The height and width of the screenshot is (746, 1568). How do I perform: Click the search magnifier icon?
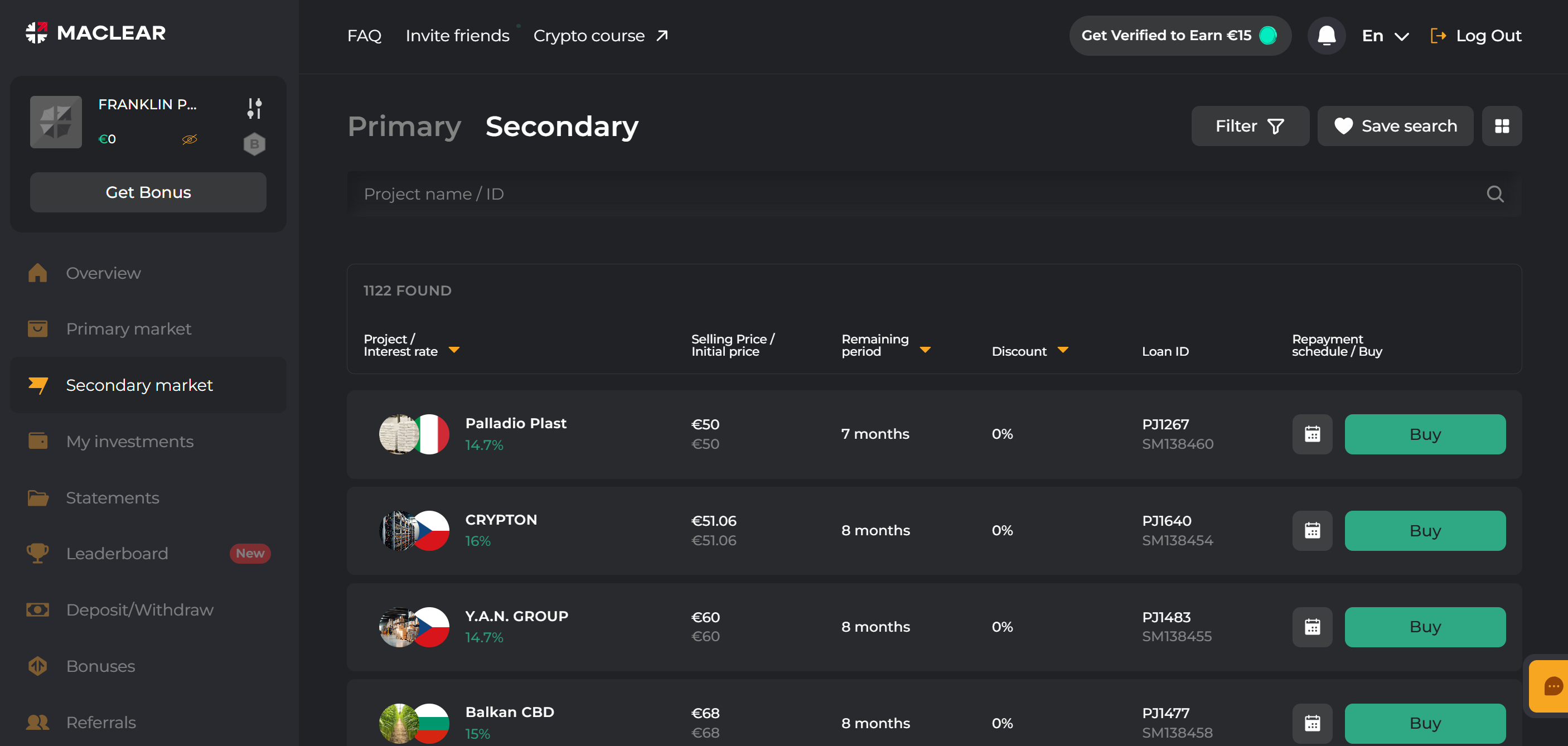(1495, 194)
